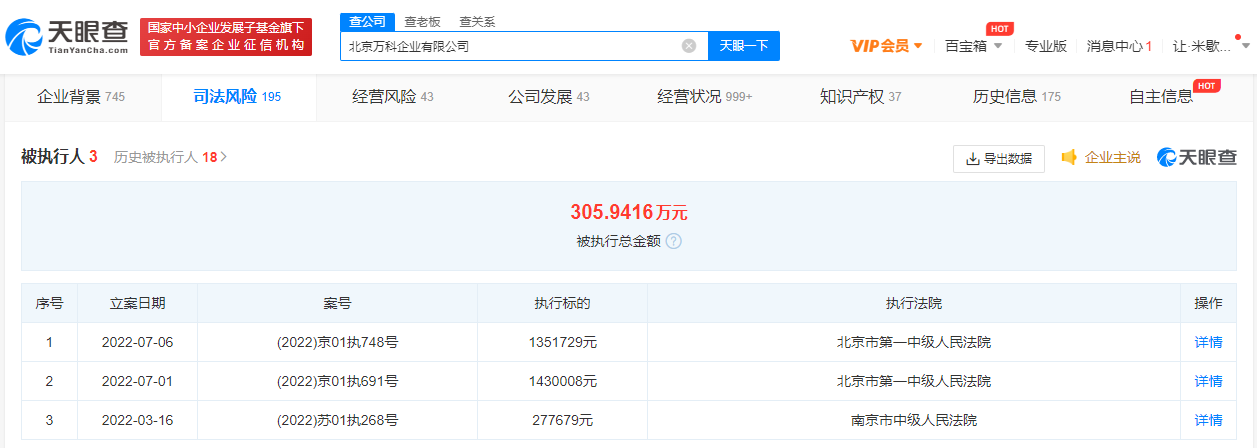
Task: Click the download icon in 导出数据
Action: click(x=972, y=159)
